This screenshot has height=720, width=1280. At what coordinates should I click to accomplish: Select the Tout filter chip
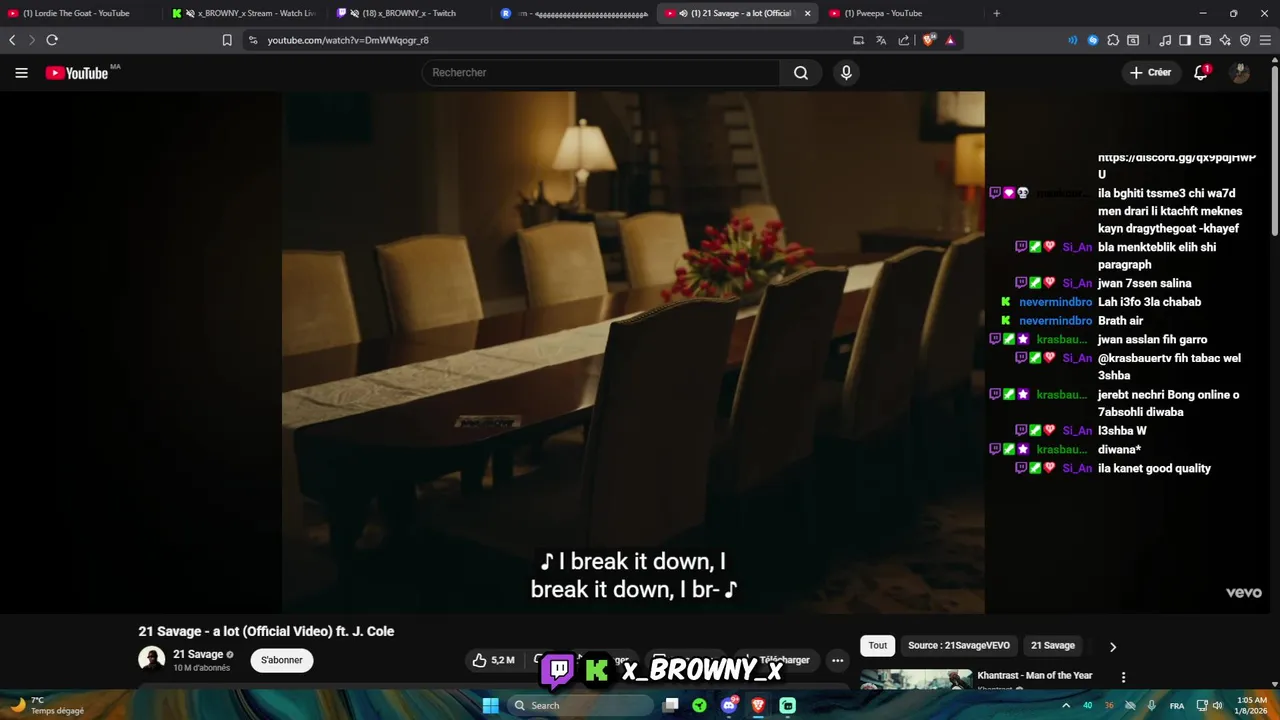tap(877, 646)
